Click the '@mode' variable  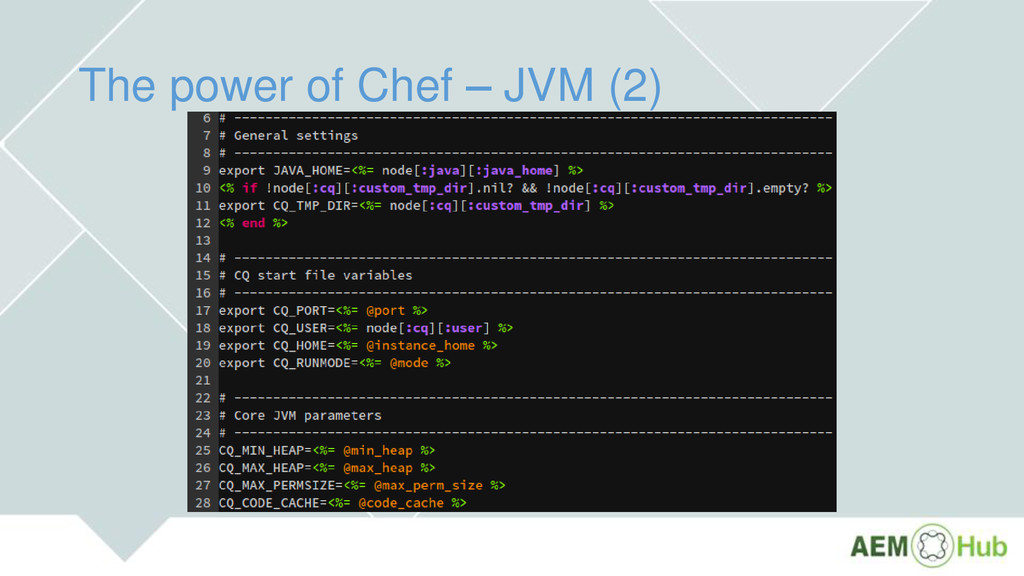click(409, 363)
